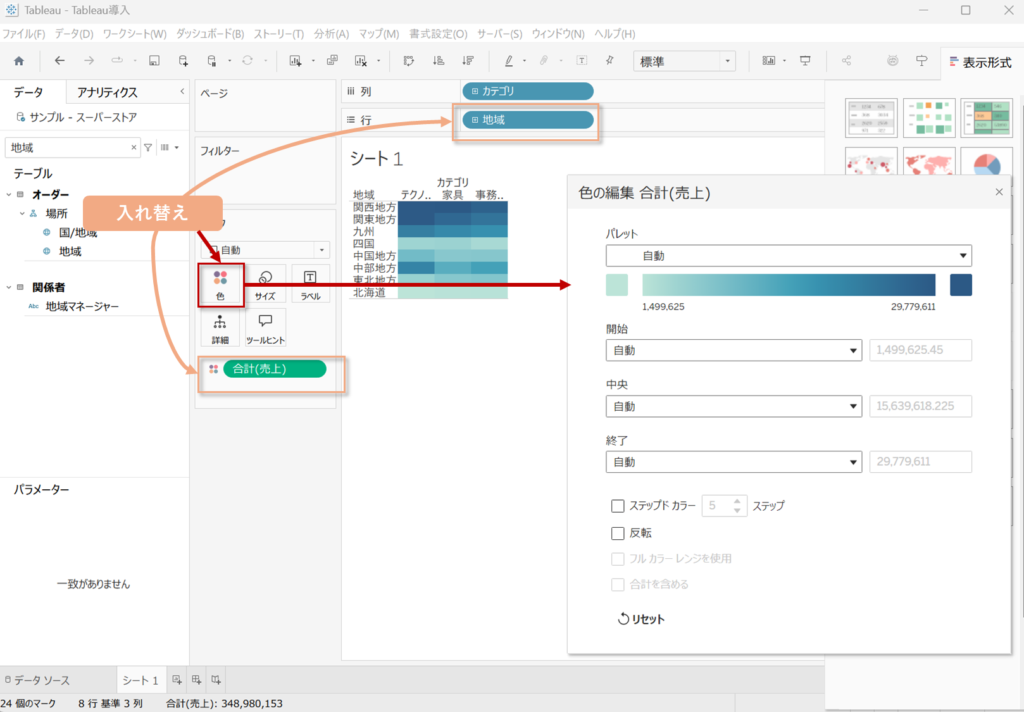Click the Detail (詳細) marks card

coord(220,328)
